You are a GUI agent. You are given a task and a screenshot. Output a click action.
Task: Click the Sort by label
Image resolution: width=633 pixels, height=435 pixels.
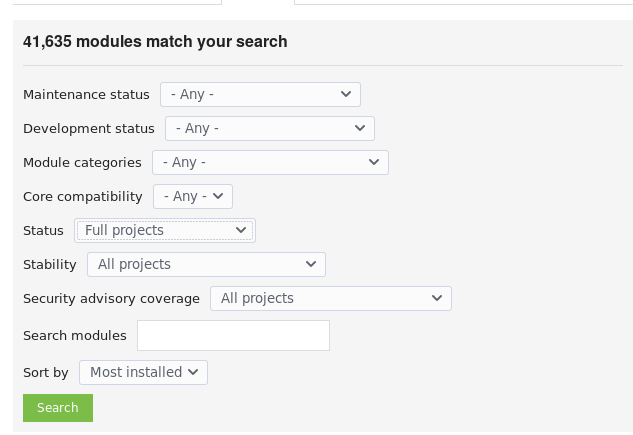(46, 372)
